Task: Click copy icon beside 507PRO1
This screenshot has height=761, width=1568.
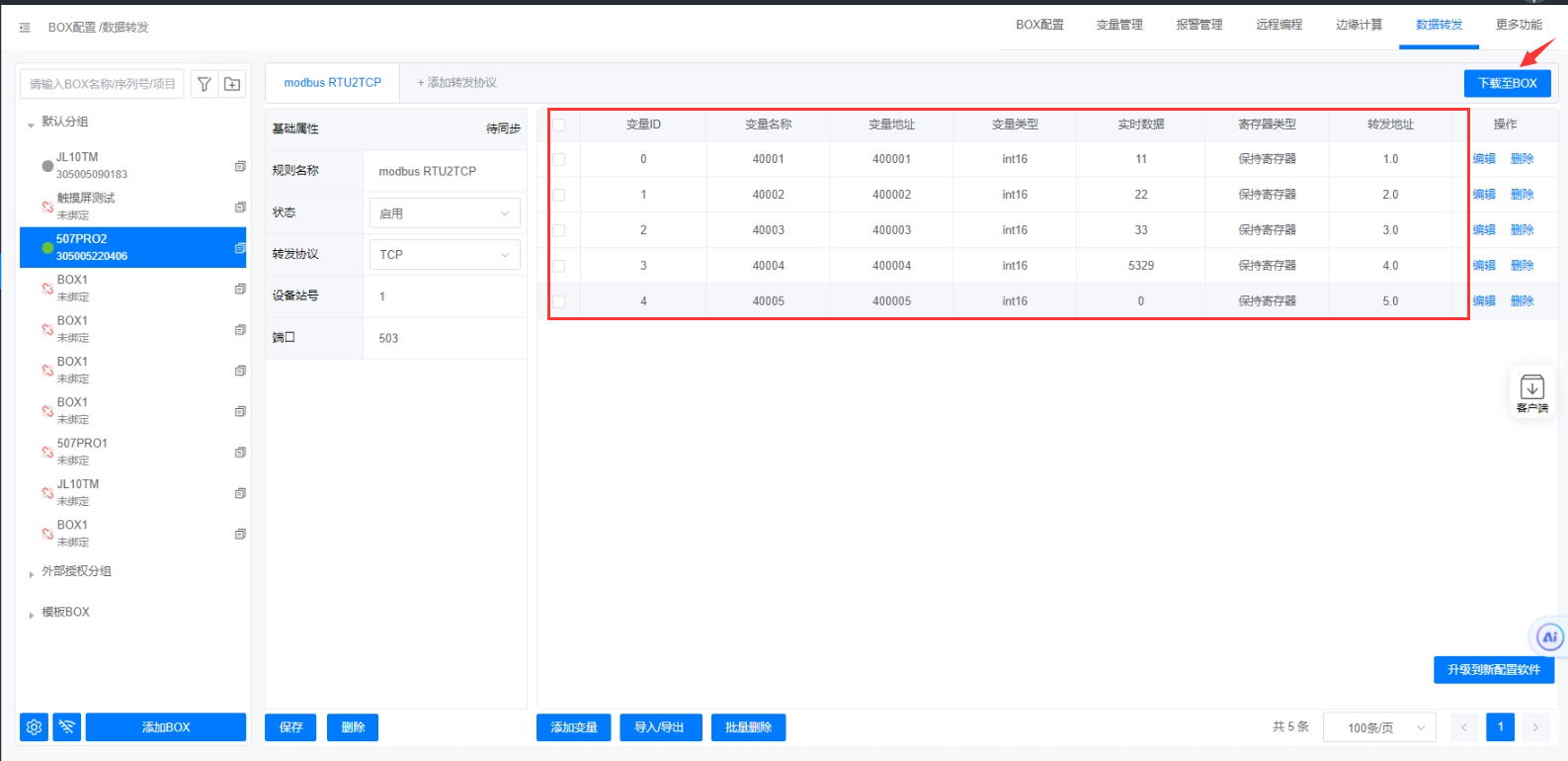Action: [240, 452]
